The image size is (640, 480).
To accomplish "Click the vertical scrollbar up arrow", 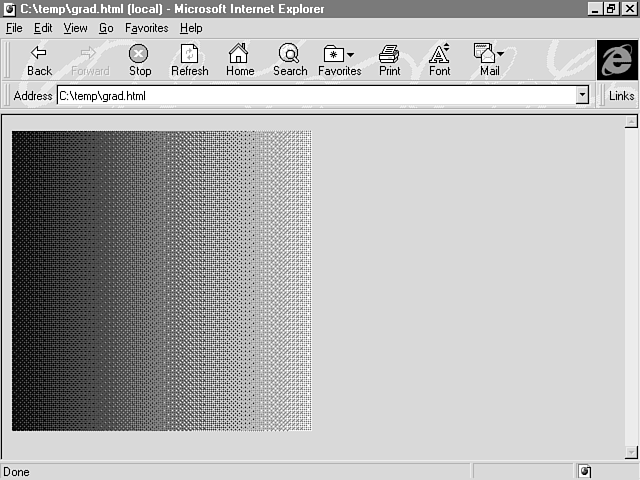I will coord(631,123).
